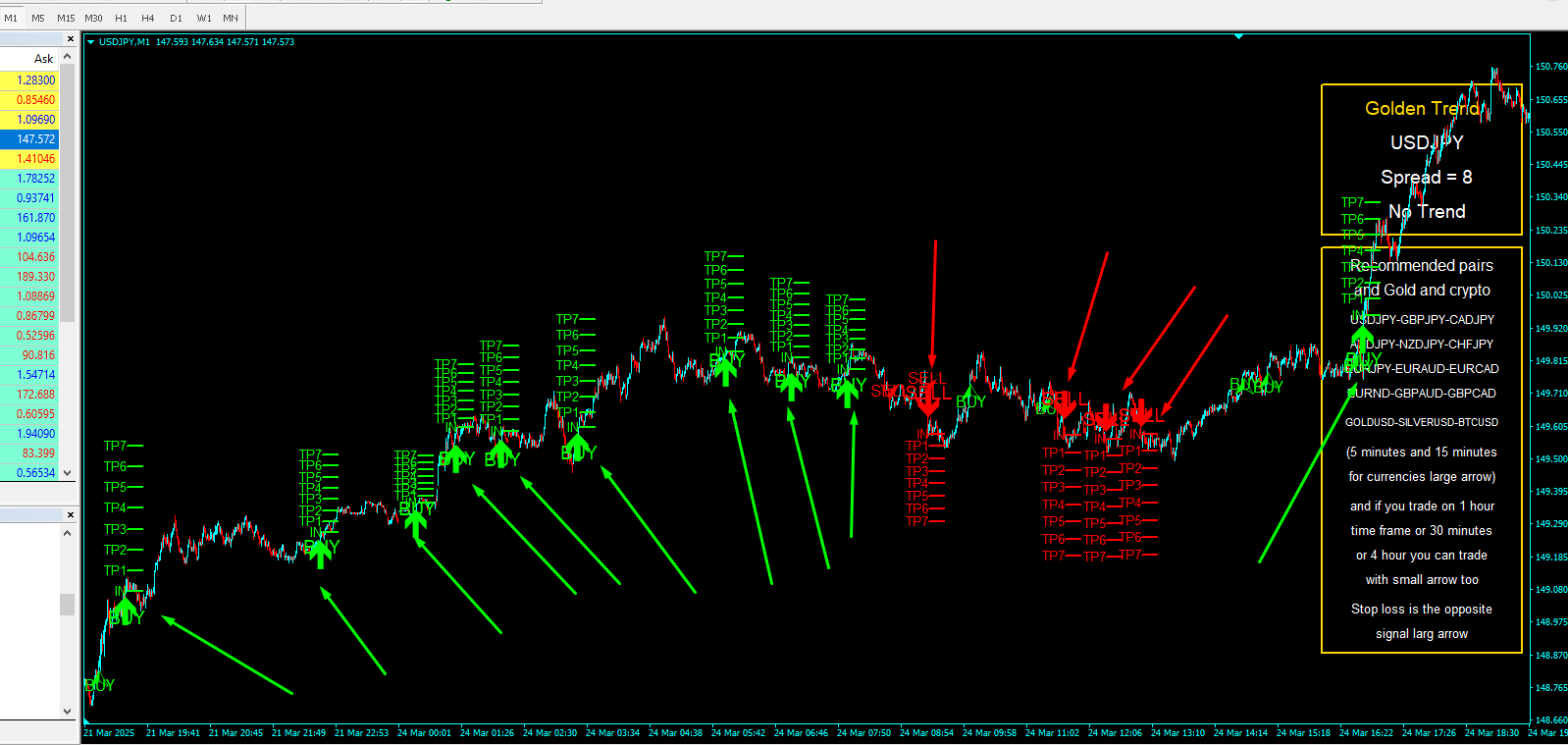Screen dimensions: 1568x745
Task: Select the 1.28300 ask price row
Action: click(29, 80)
